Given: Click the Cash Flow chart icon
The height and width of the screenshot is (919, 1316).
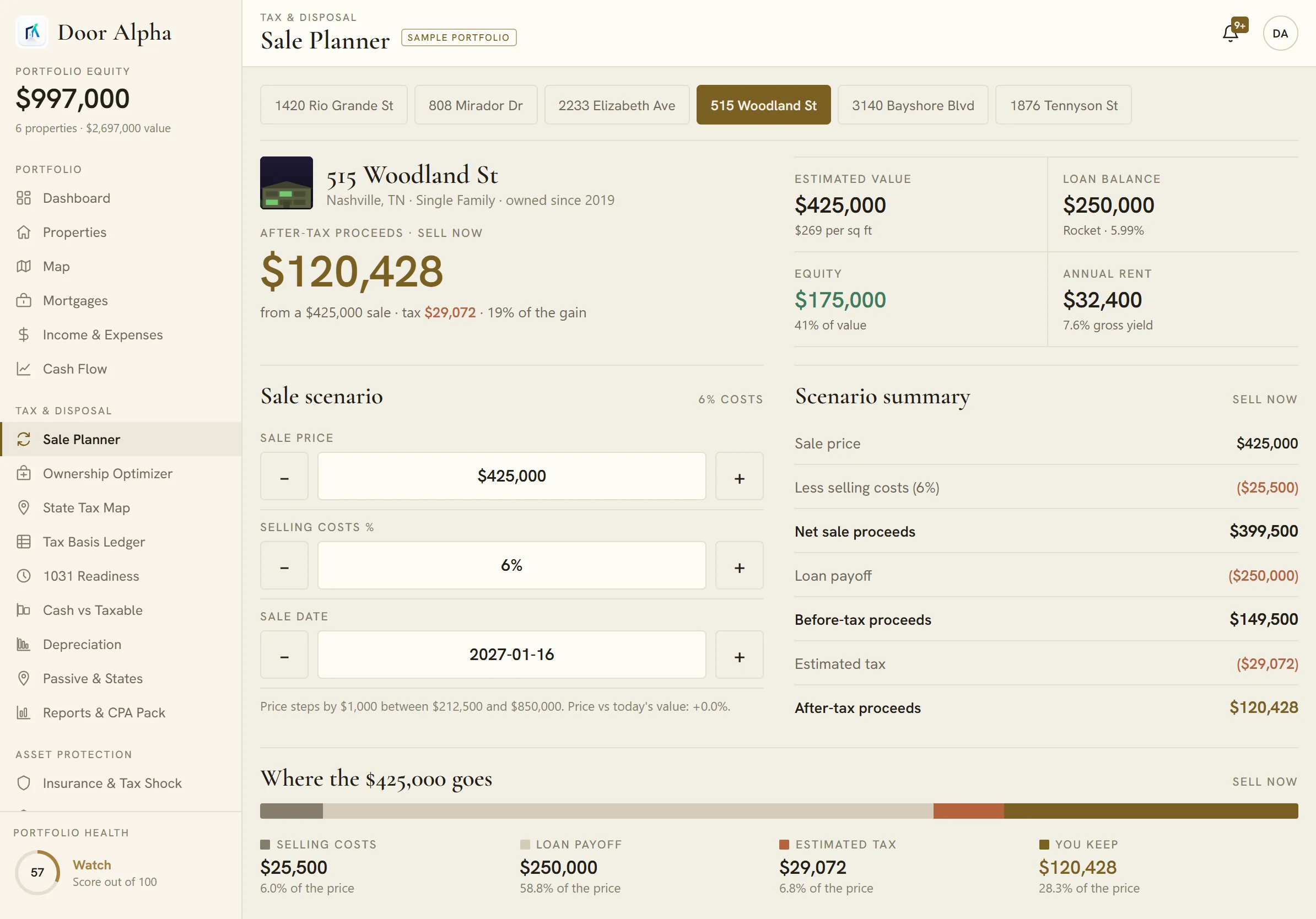Looking at the screenshot, I should tap(24, 369).
